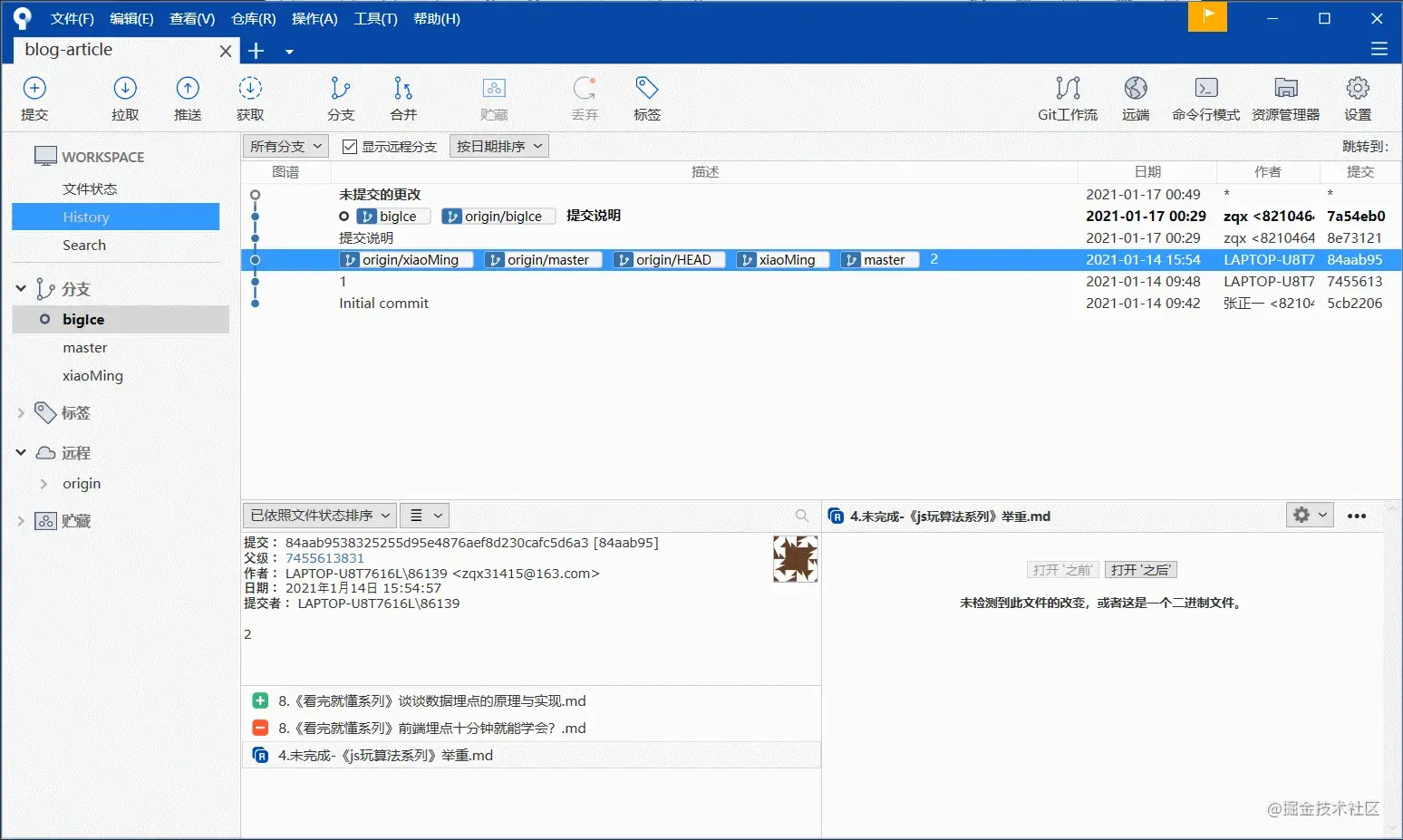Image resolution: width=1403 pixels, height=840 pixels.
Task: Click the SourceTree logo icon in title bar
Action: point(22,18)
